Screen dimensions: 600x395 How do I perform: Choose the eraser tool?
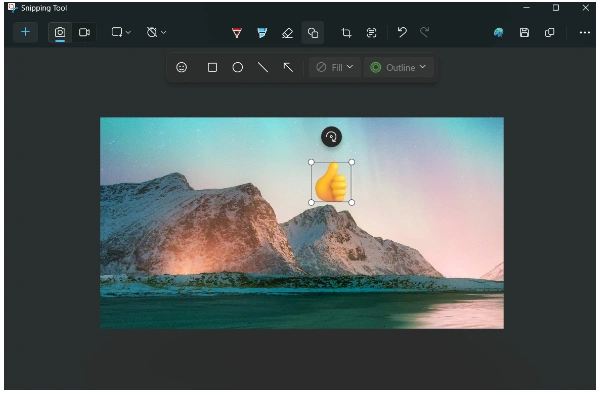pyautogui.click(x=287, y=33)
